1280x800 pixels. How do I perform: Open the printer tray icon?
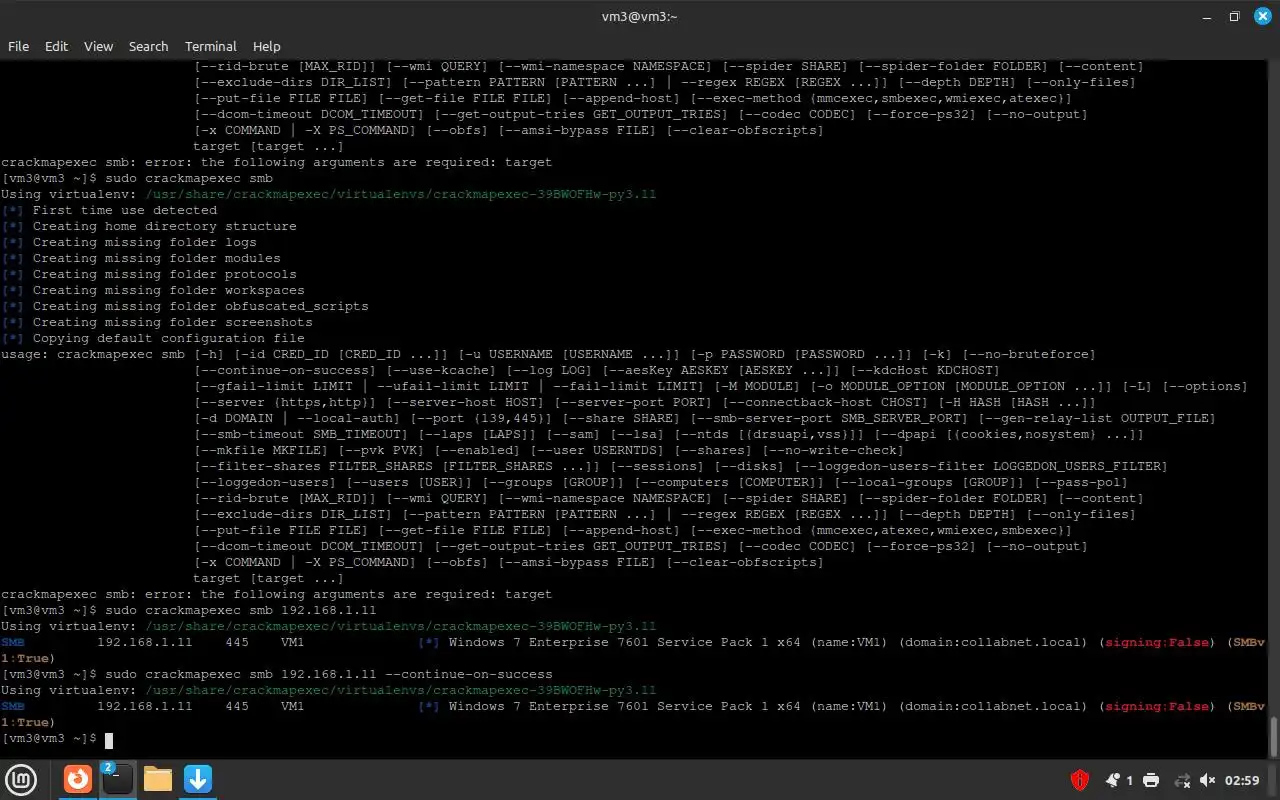tap(1151, 780)
